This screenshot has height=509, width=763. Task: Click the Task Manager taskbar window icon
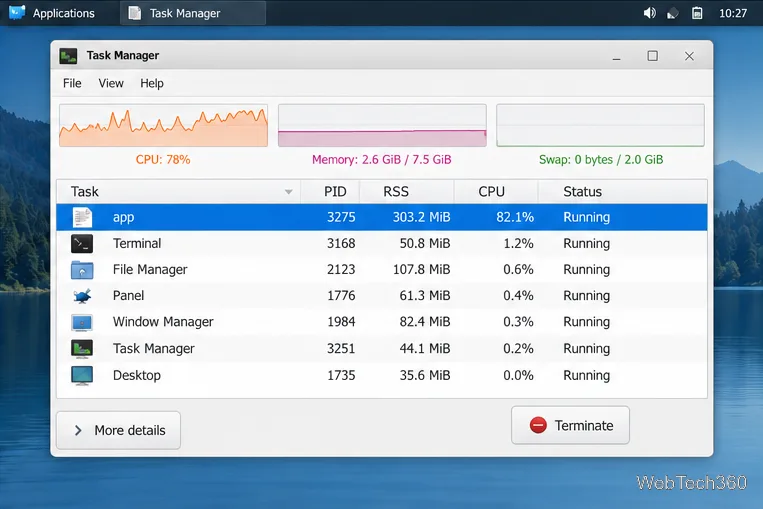pyautogui.click(x=135, y=13)
